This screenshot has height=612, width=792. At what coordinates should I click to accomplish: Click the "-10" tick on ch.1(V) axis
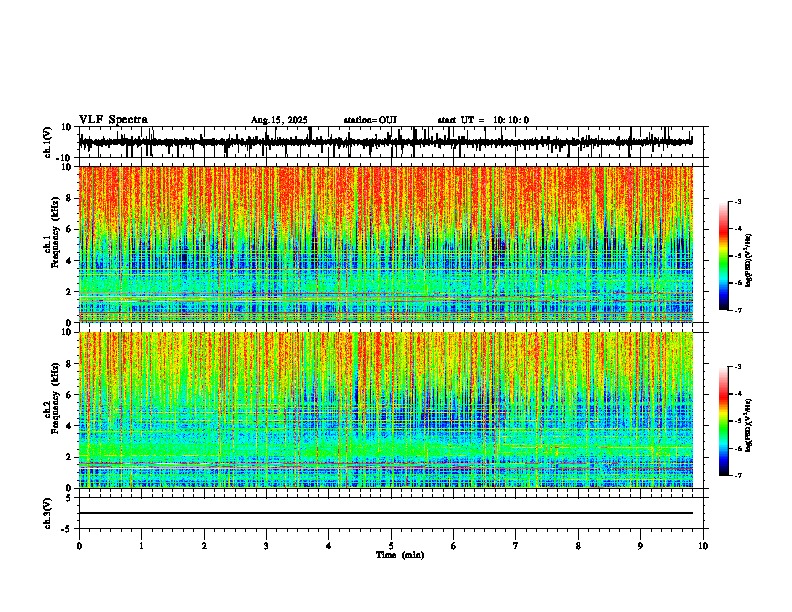65,157
